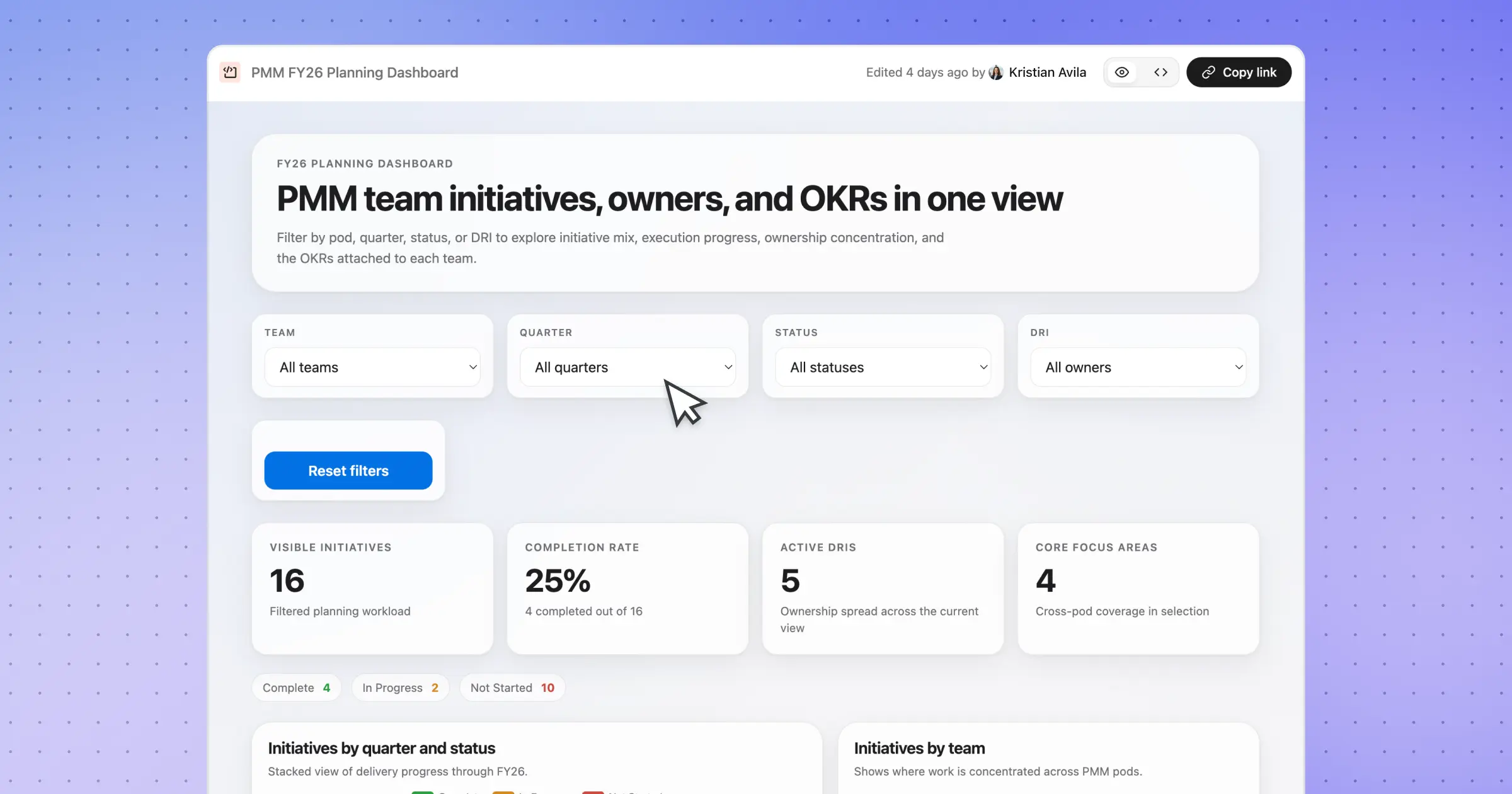Switch to code view brackets icon
1512x794 pixels.
coord(1160,72)
